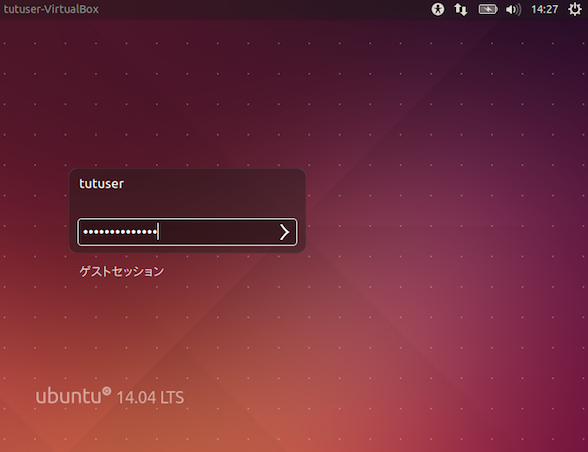Click the 14:27 clock indicator

click(x=544, y=9)
